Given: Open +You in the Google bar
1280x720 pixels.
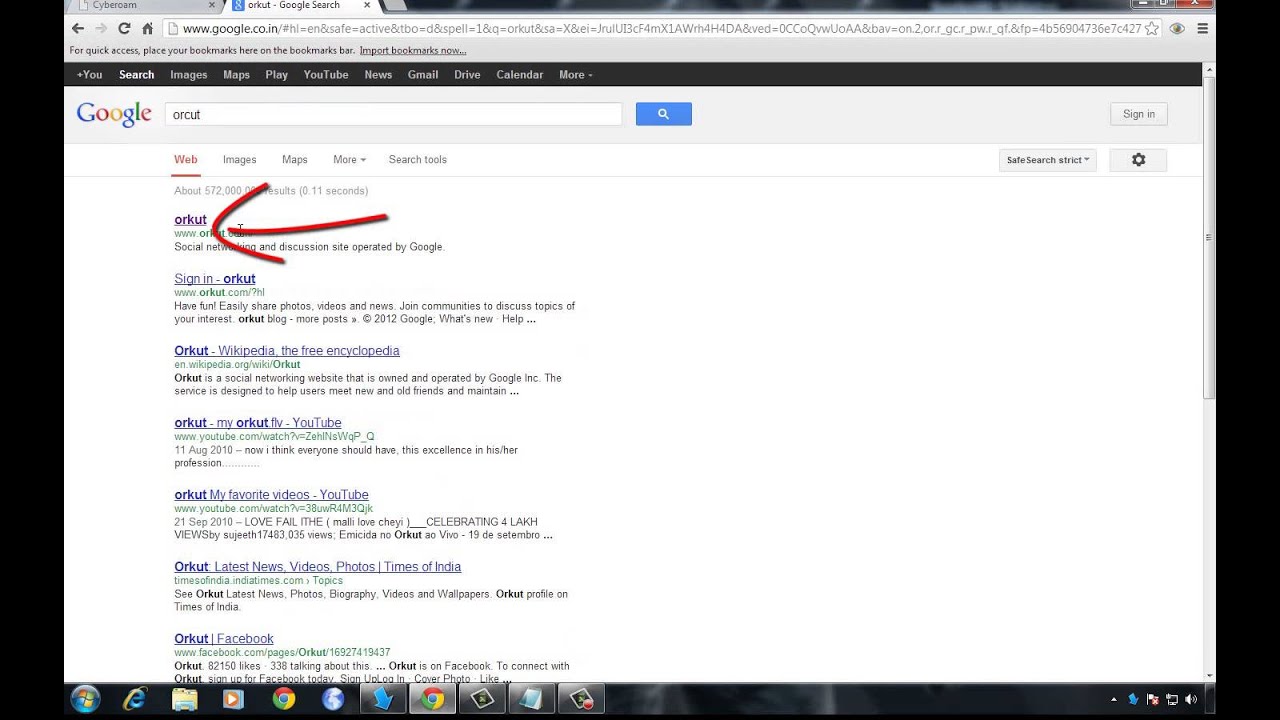Looking at the screenshot, I should [89, 75].
